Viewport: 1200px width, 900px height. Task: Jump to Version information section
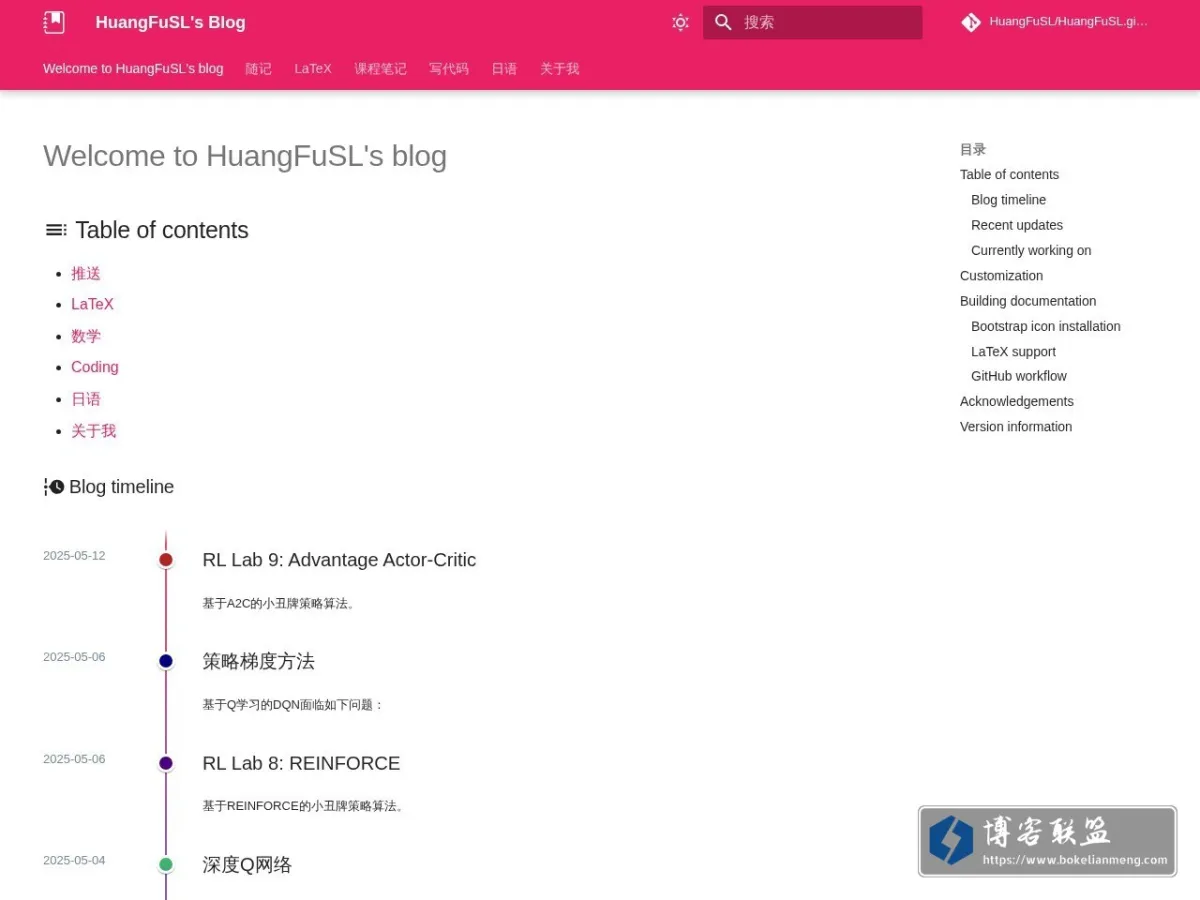(1016, 426)
